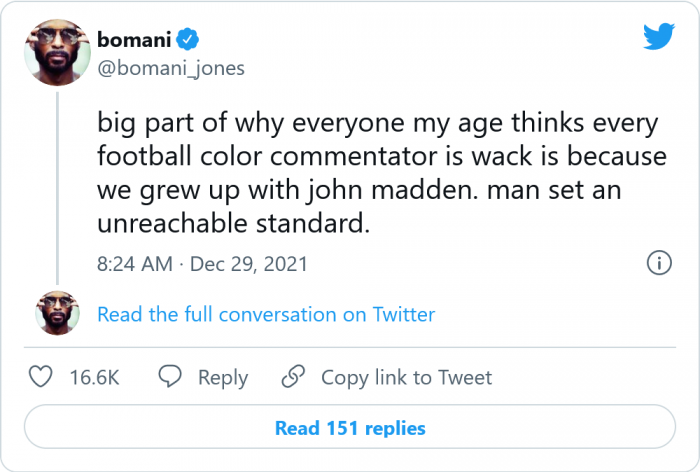Image resolution: width=700 pixels, height=472 pixels.
Task: Click the vertical thread line between avatars
Action: coord(56,188)
